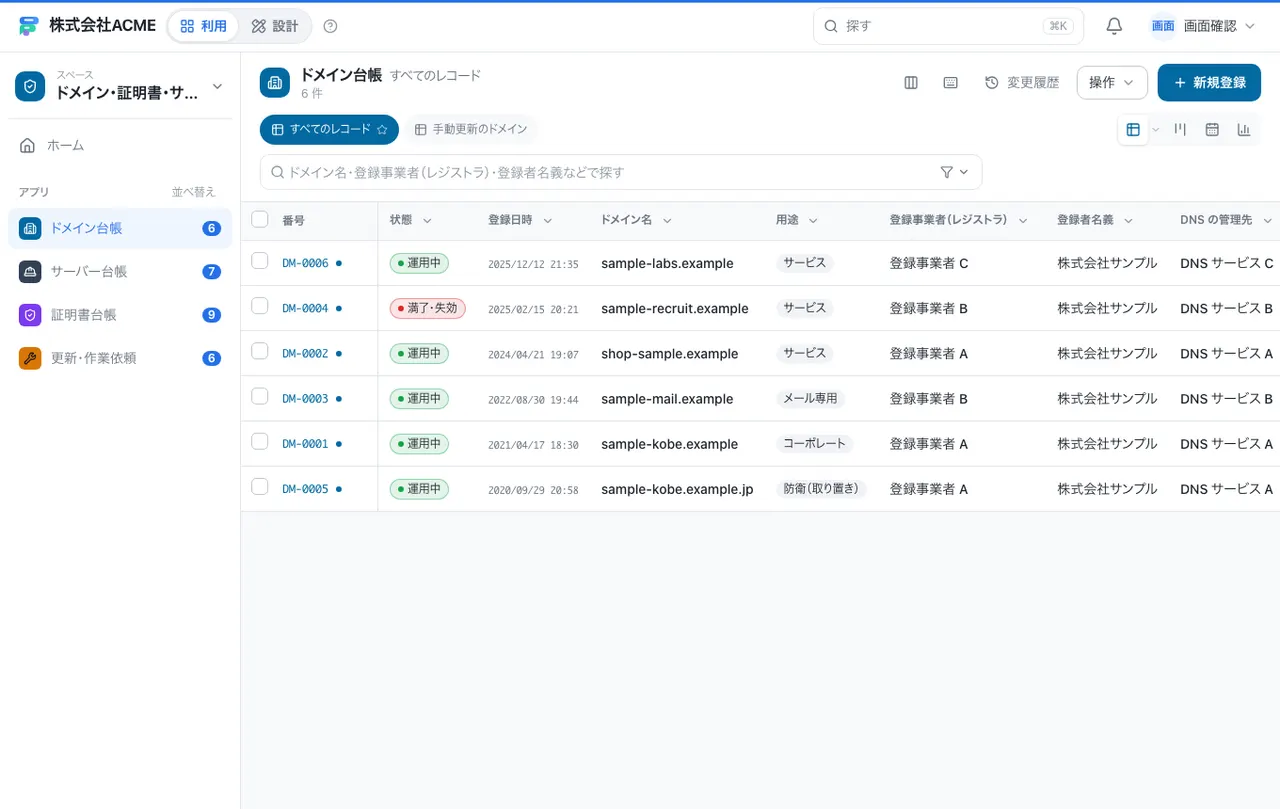Open the filter dropdown in search bar

point(955,172)
